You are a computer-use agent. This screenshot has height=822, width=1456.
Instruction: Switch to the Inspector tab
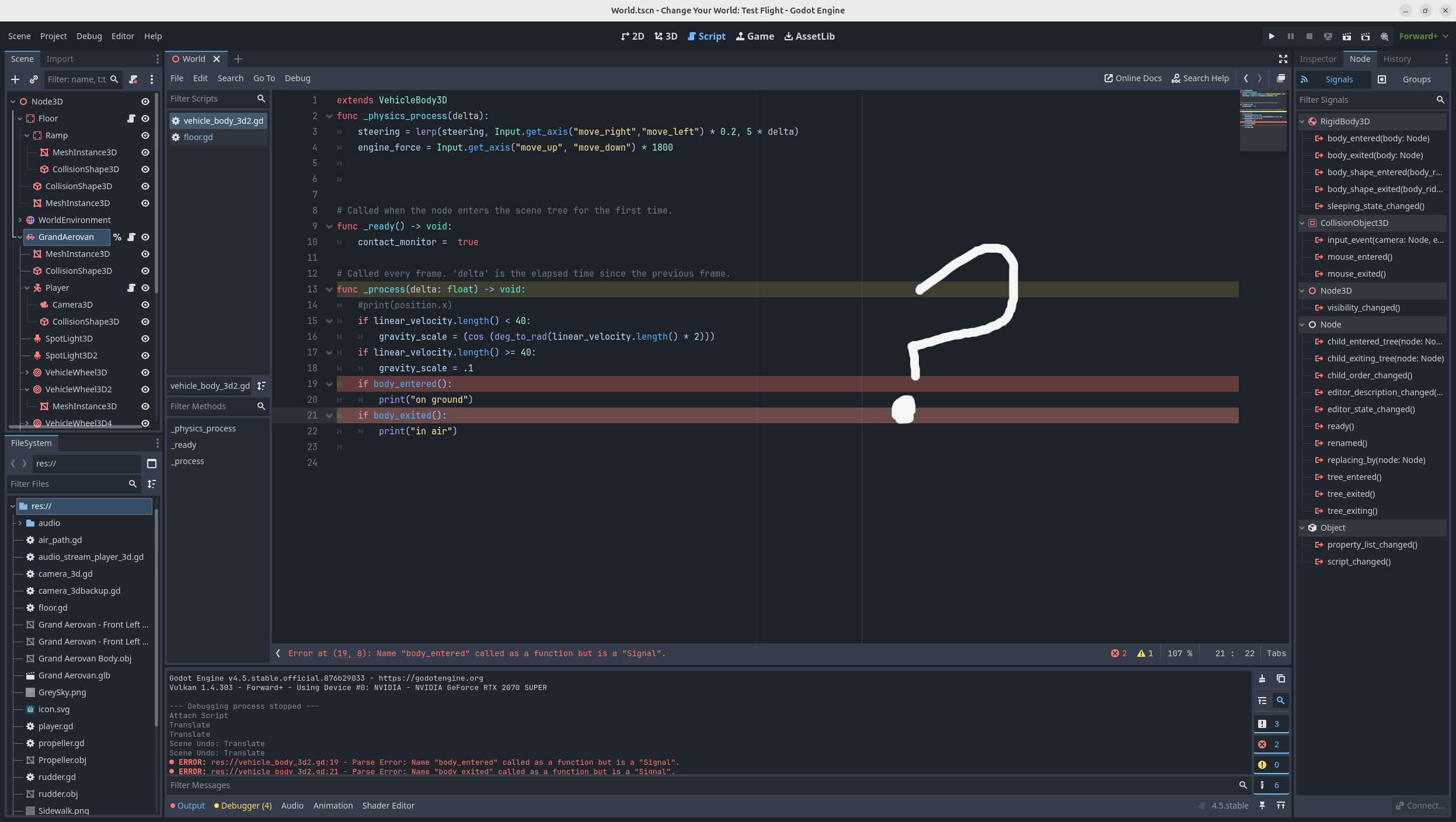(x=1318, y=59)
